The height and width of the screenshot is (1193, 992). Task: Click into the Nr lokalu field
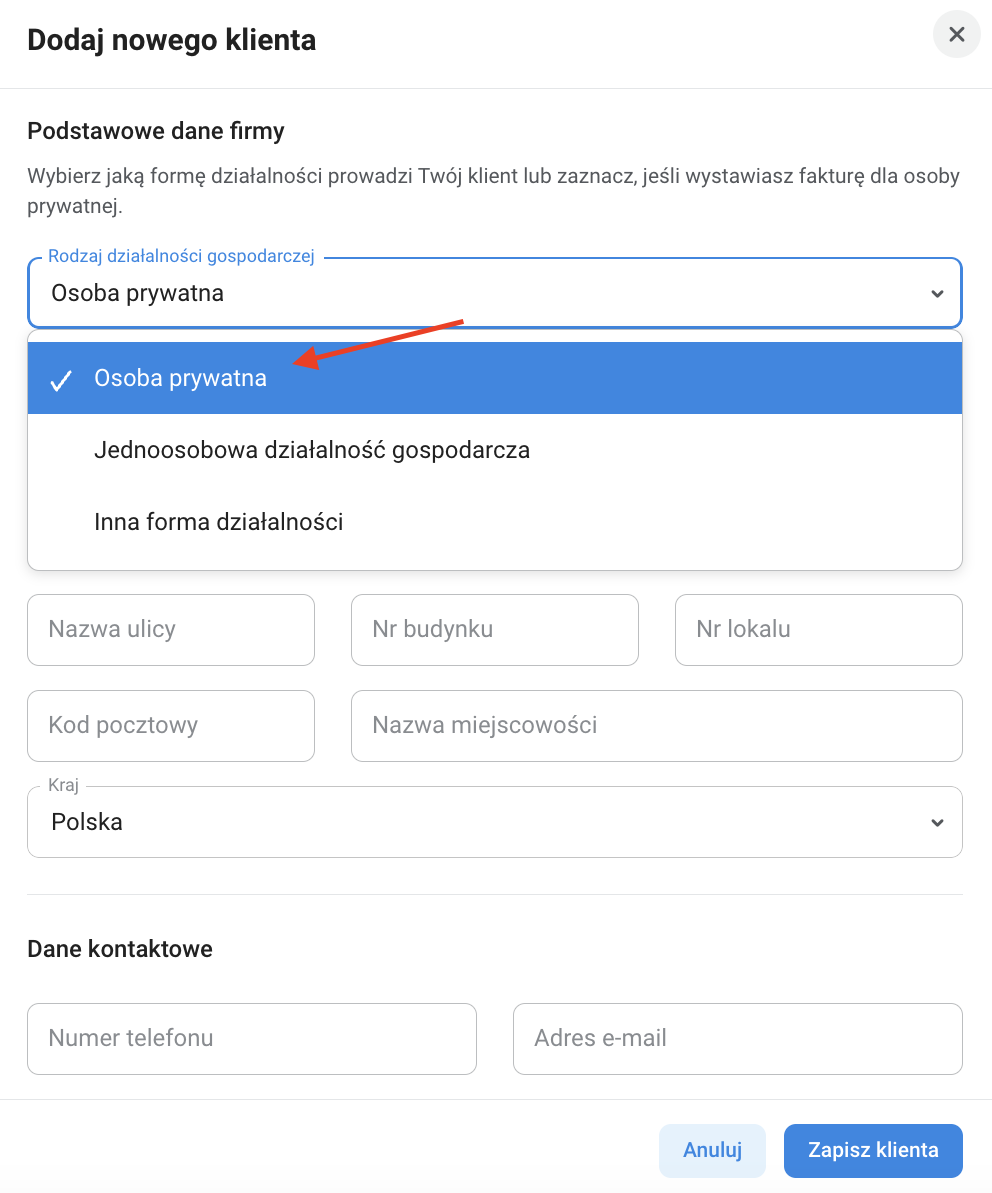coord(819,630)
